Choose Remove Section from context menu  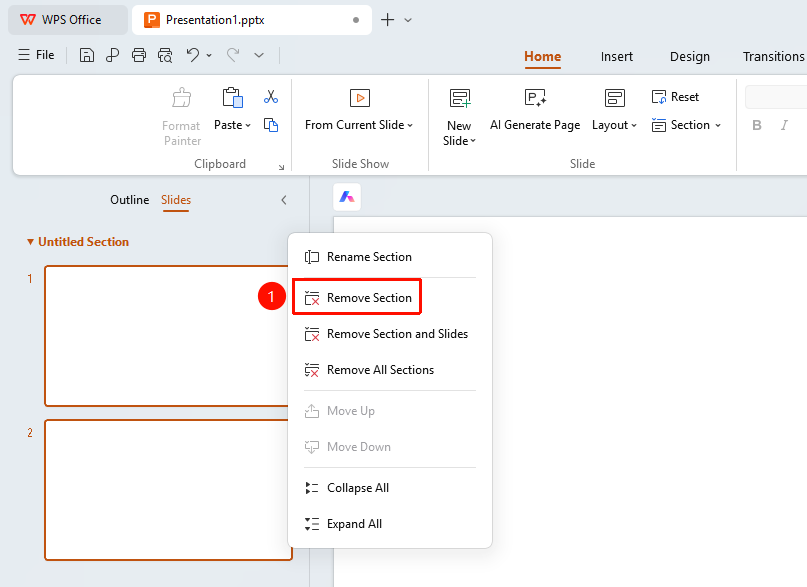point(357,297)
